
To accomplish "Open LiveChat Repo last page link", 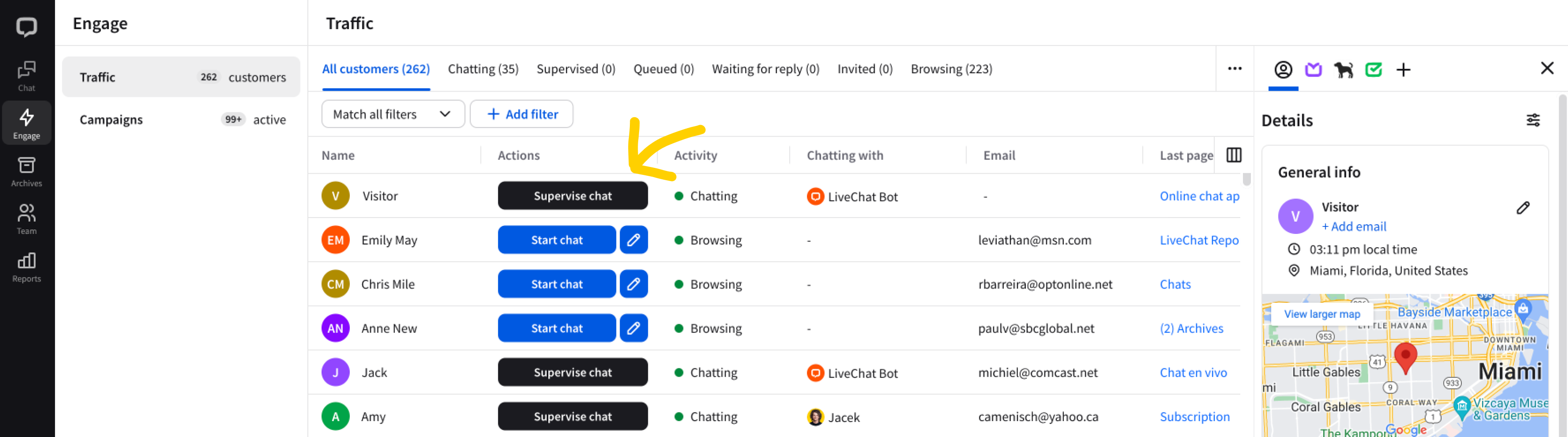I will [x=1198, y=240].
